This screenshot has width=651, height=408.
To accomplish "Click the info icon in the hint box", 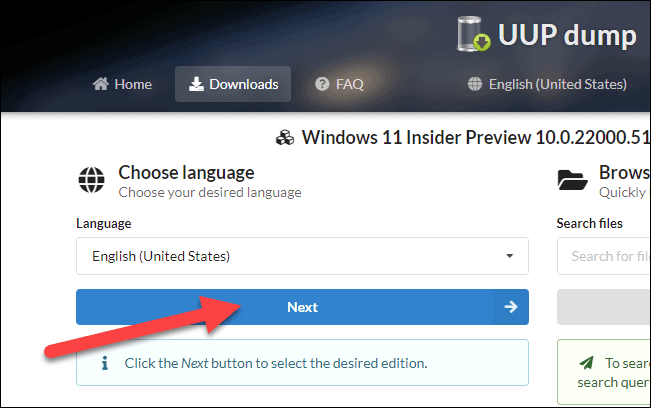I will tap(104, 363).
